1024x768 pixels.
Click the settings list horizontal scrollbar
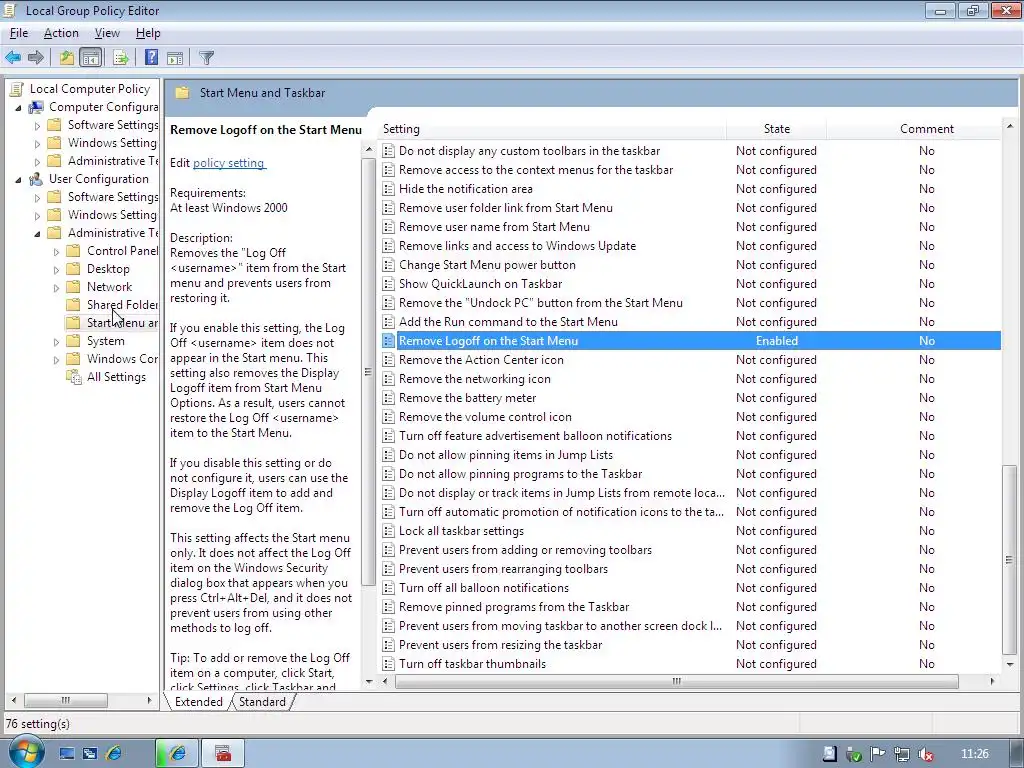click(677, 681)
